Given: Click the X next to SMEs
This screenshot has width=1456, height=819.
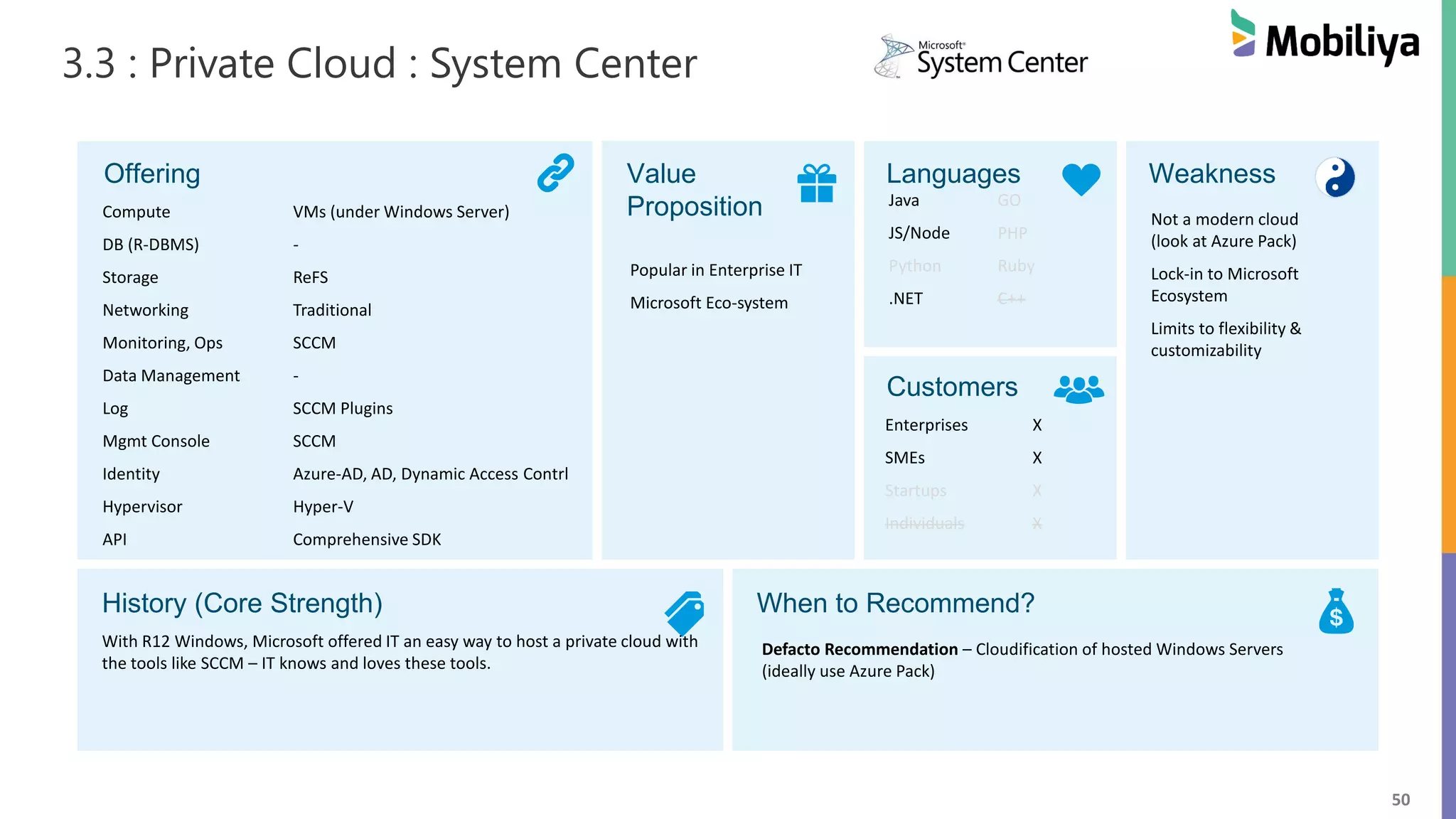Looking at the screenshot, I should click(x=1037, y=458).
